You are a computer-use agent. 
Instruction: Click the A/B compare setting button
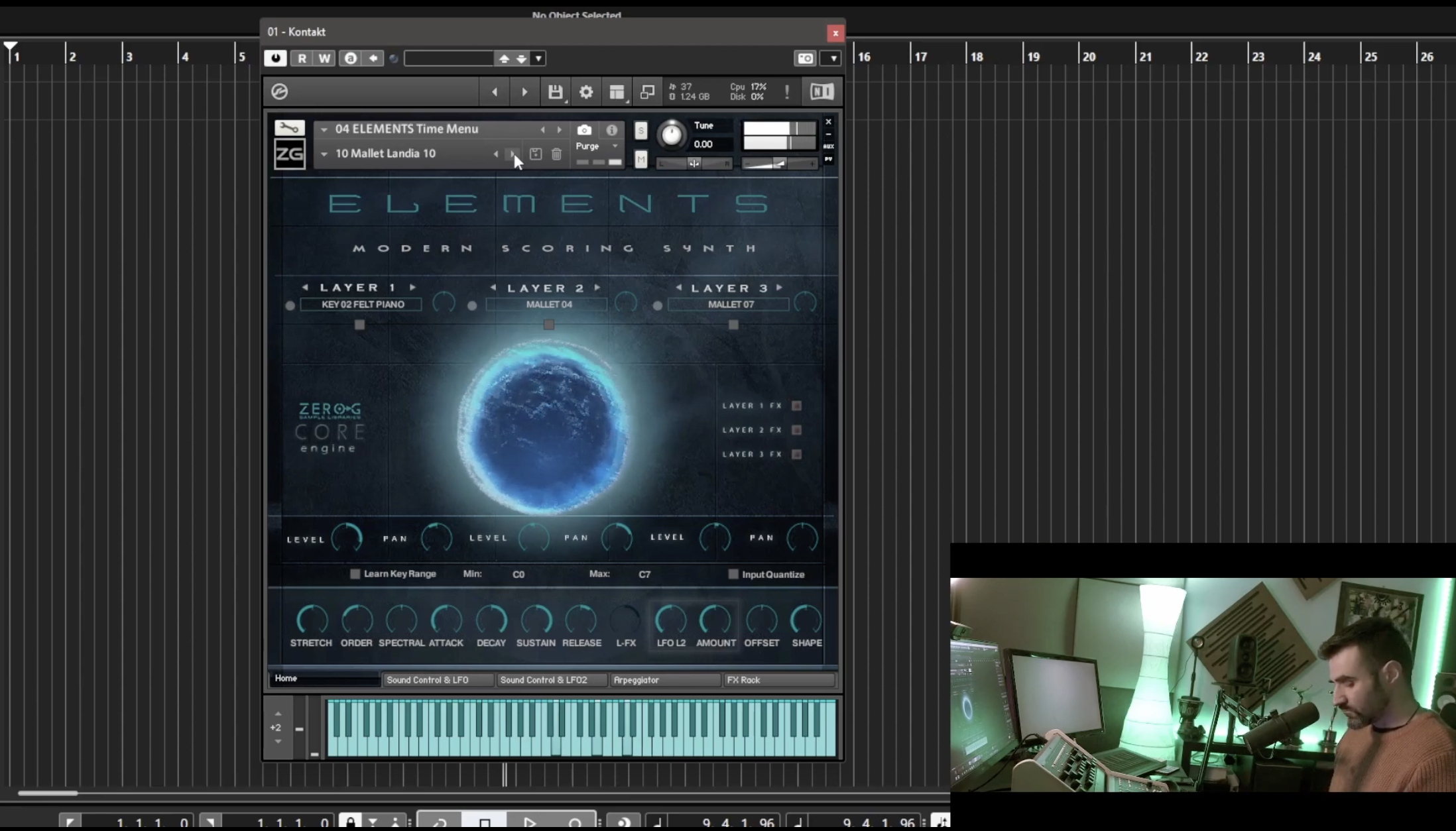tap(351, 58)
